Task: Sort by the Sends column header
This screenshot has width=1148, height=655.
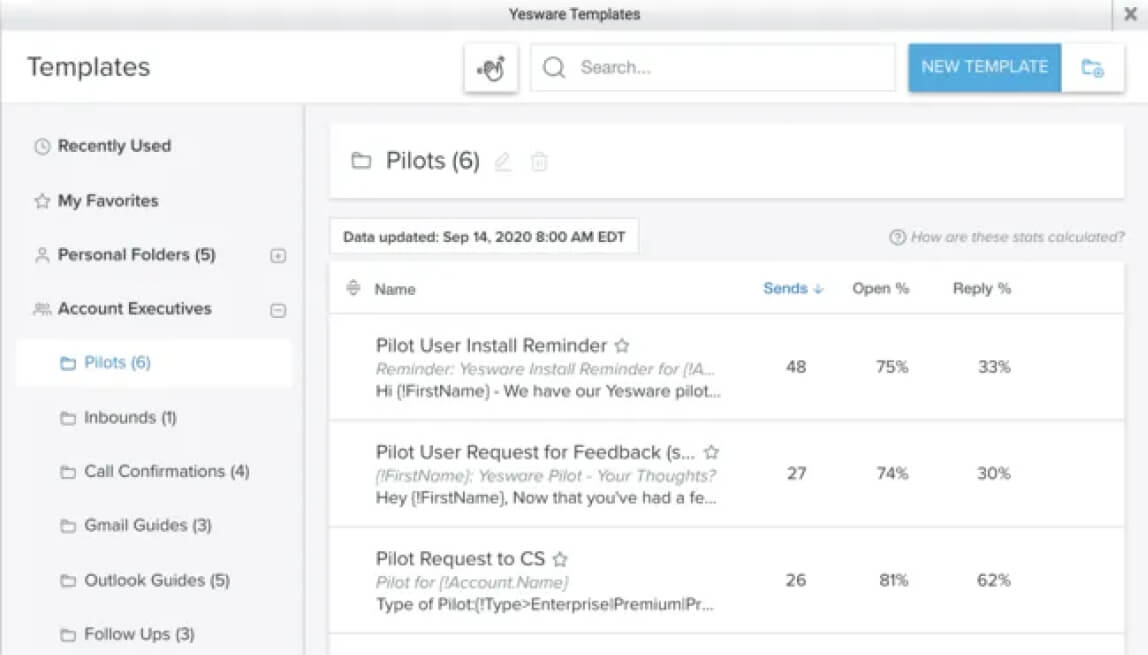Action: click(x=785, y=288)
